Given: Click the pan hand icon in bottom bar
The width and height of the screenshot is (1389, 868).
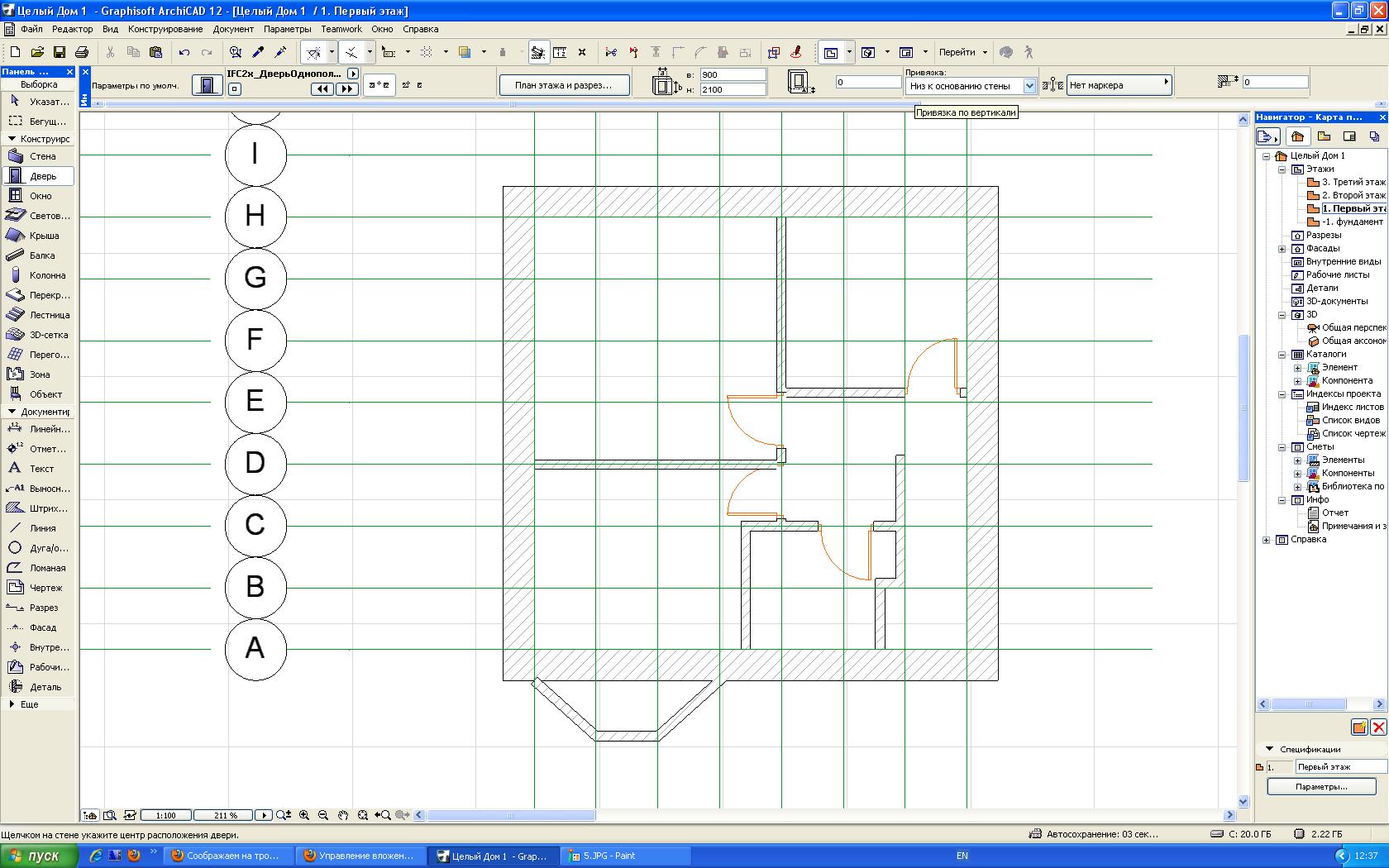Looking at the screenshot, I should click(343, 815).
